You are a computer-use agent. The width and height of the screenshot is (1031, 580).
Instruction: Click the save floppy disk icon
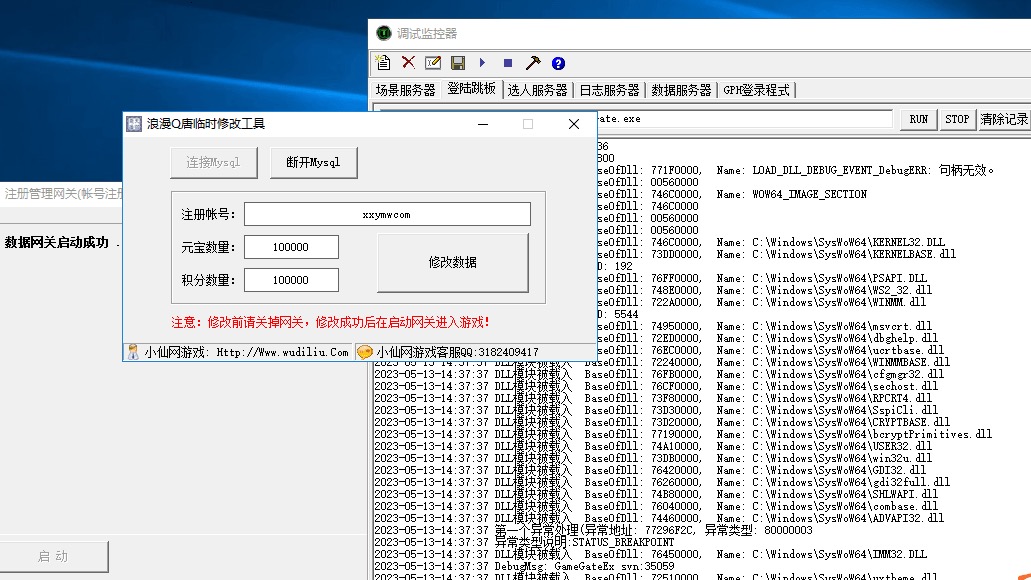coord(458,63)
